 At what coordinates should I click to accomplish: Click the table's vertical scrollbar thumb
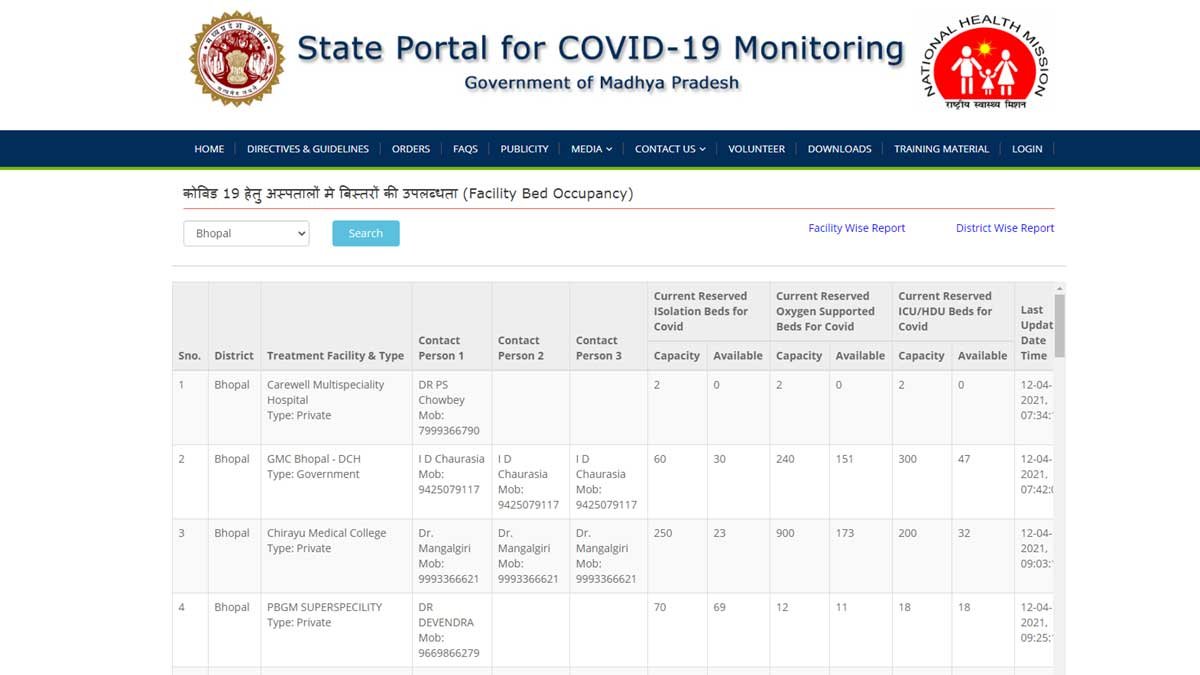(x=1059, y=325)
